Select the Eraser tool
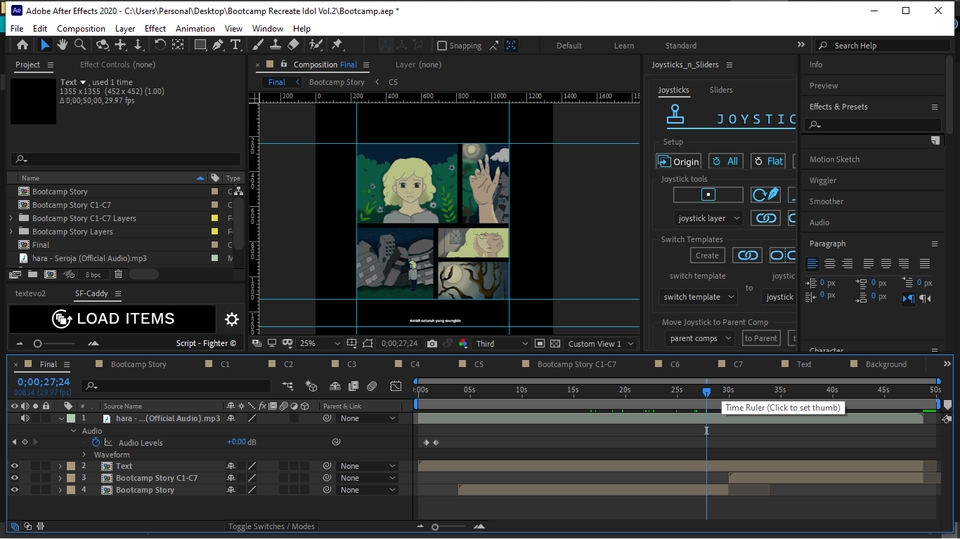Viewport: 960px width, 539px height. 293,45
